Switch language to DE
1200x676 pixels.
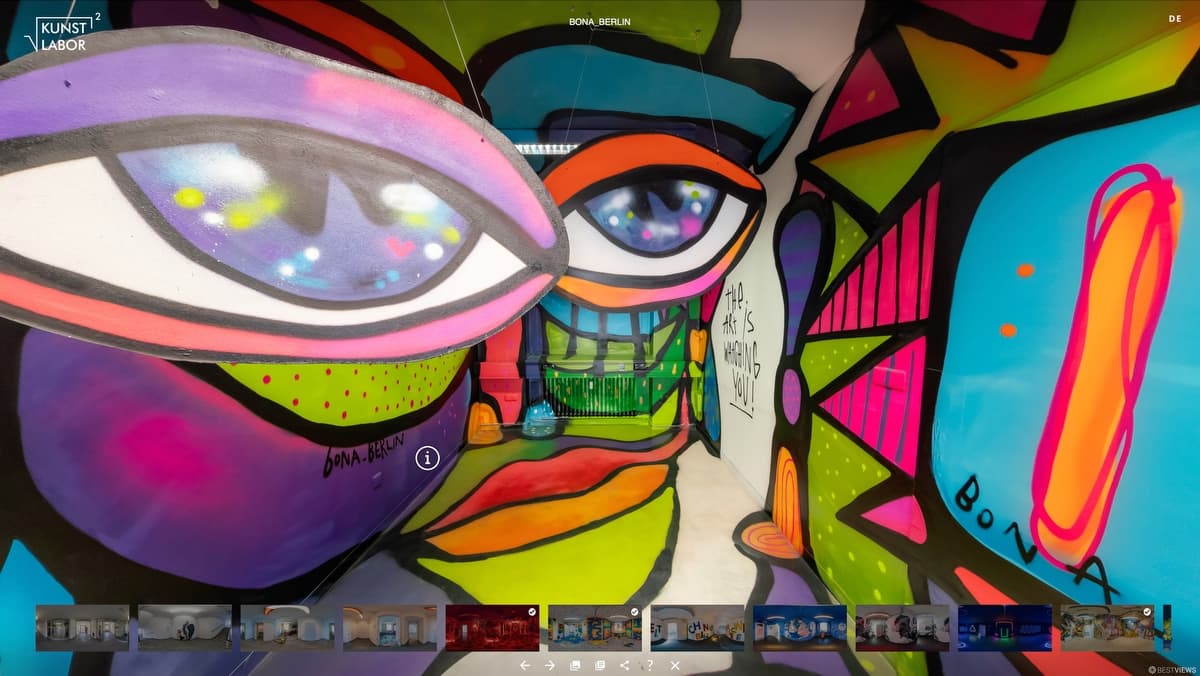pos(1174,18)
